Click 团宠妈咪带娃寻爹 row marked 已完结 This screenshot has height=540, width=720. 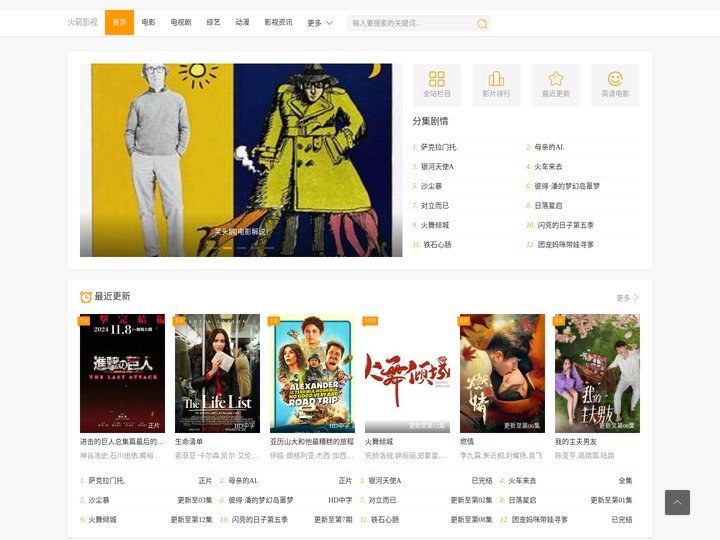(566, 520)
